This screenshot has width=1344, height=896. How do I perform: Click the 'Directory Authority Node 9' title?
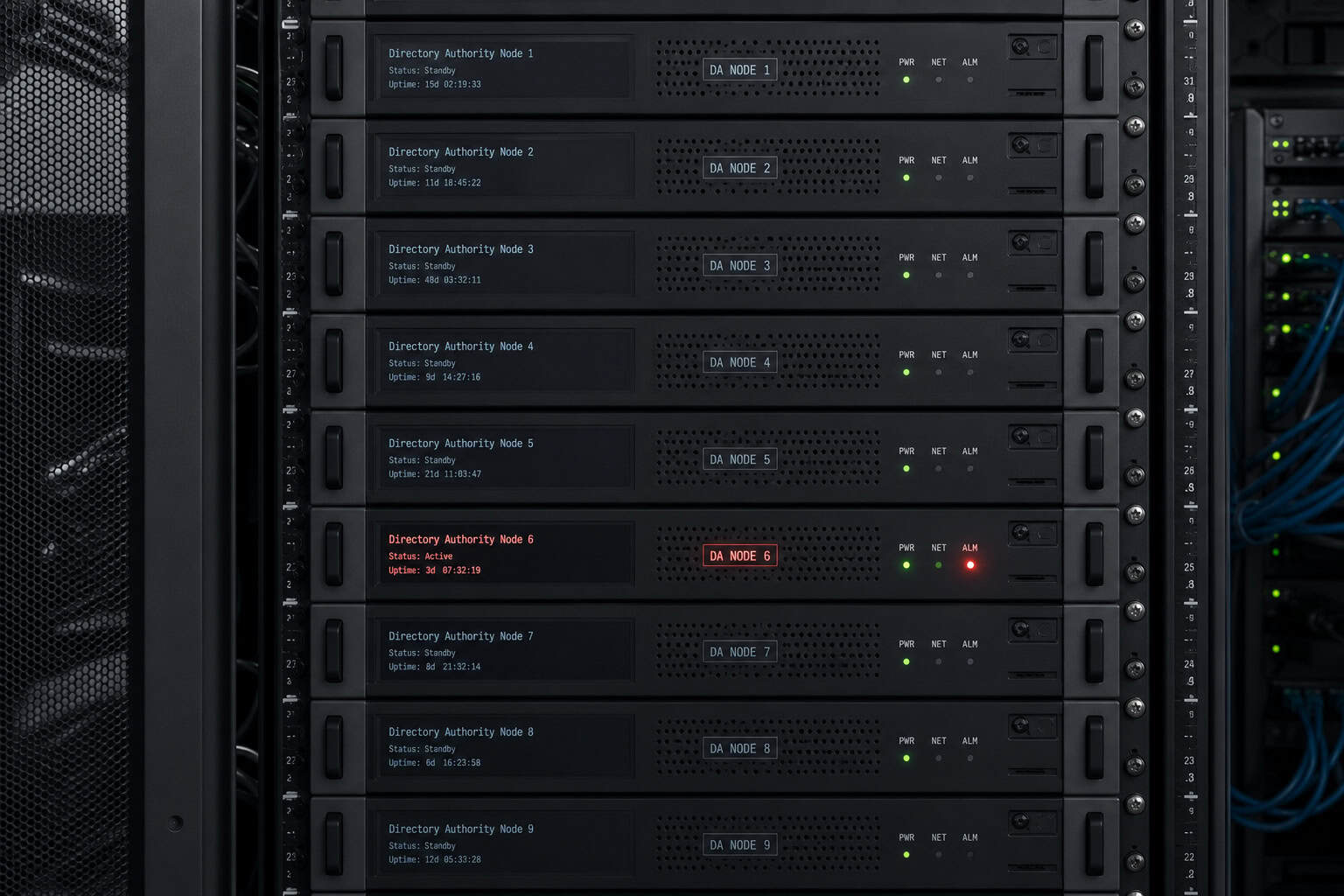(x=461, y=829)
